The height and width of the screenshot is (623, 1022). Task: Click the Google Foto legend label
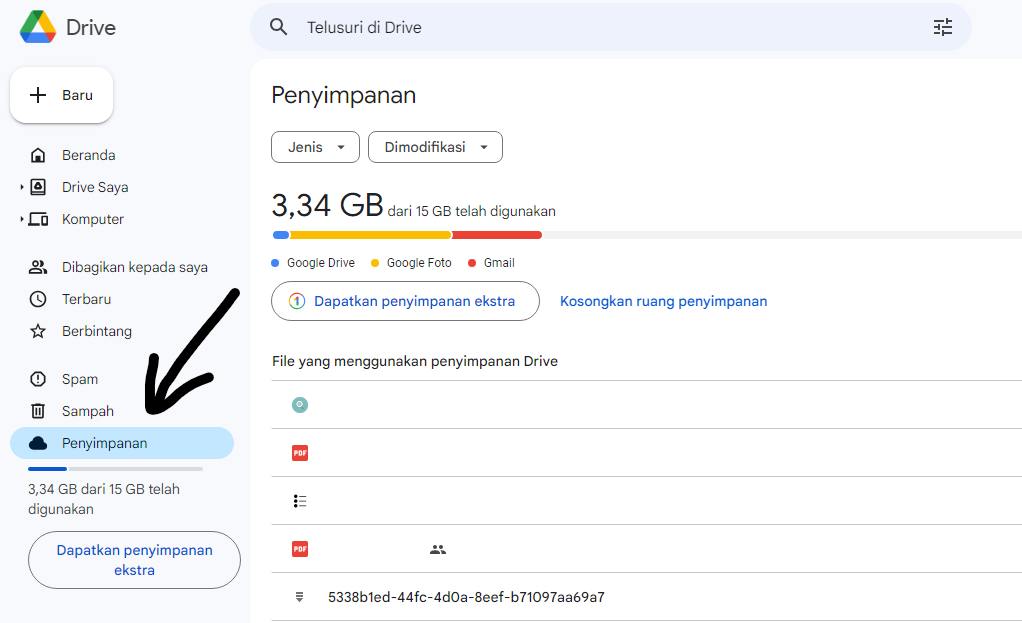[419, 263]
